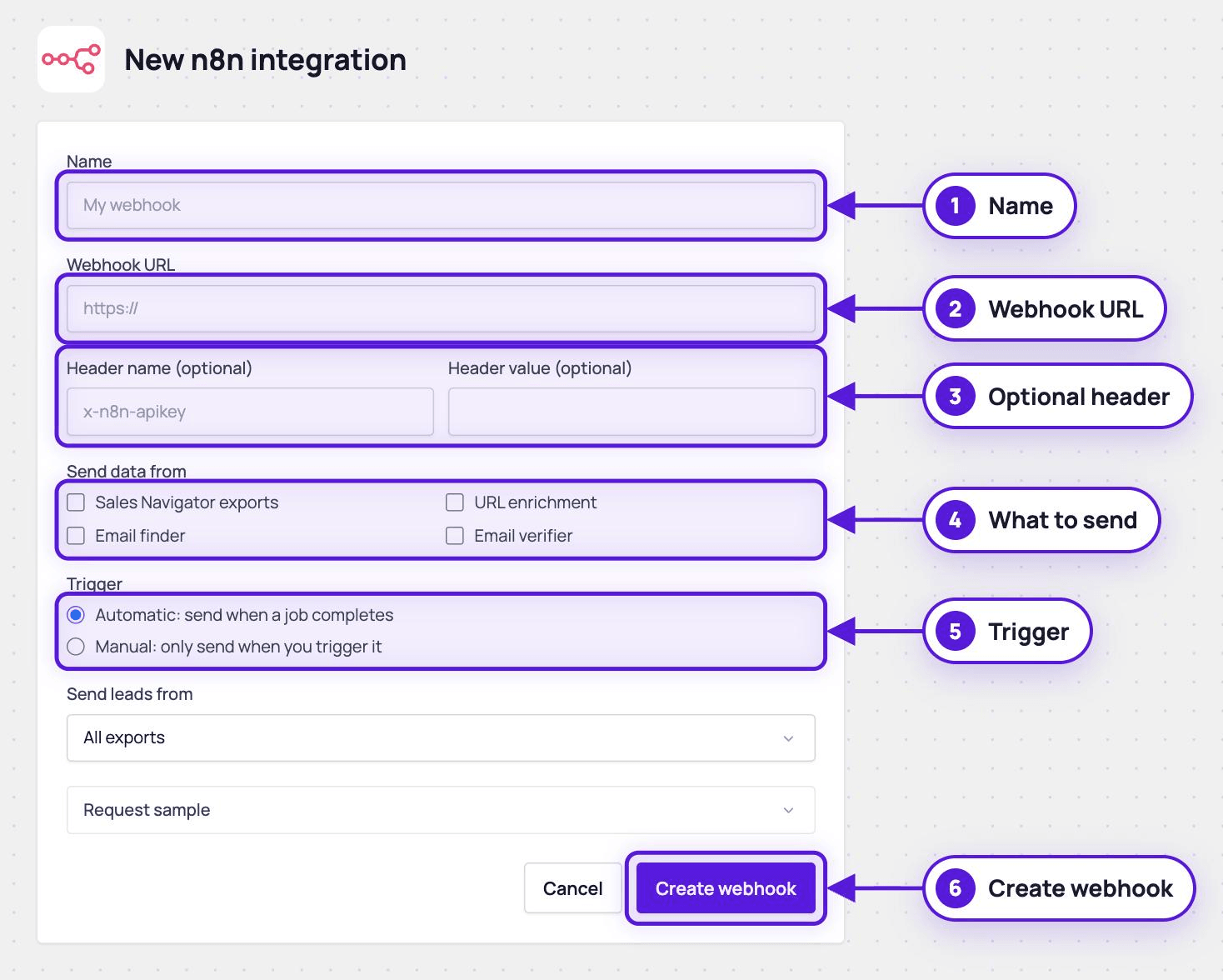Toggle the Email verifier checkbox
The width and height of the screenshot is (1223, 980).
pyautogui.click(x=455, y=536)
